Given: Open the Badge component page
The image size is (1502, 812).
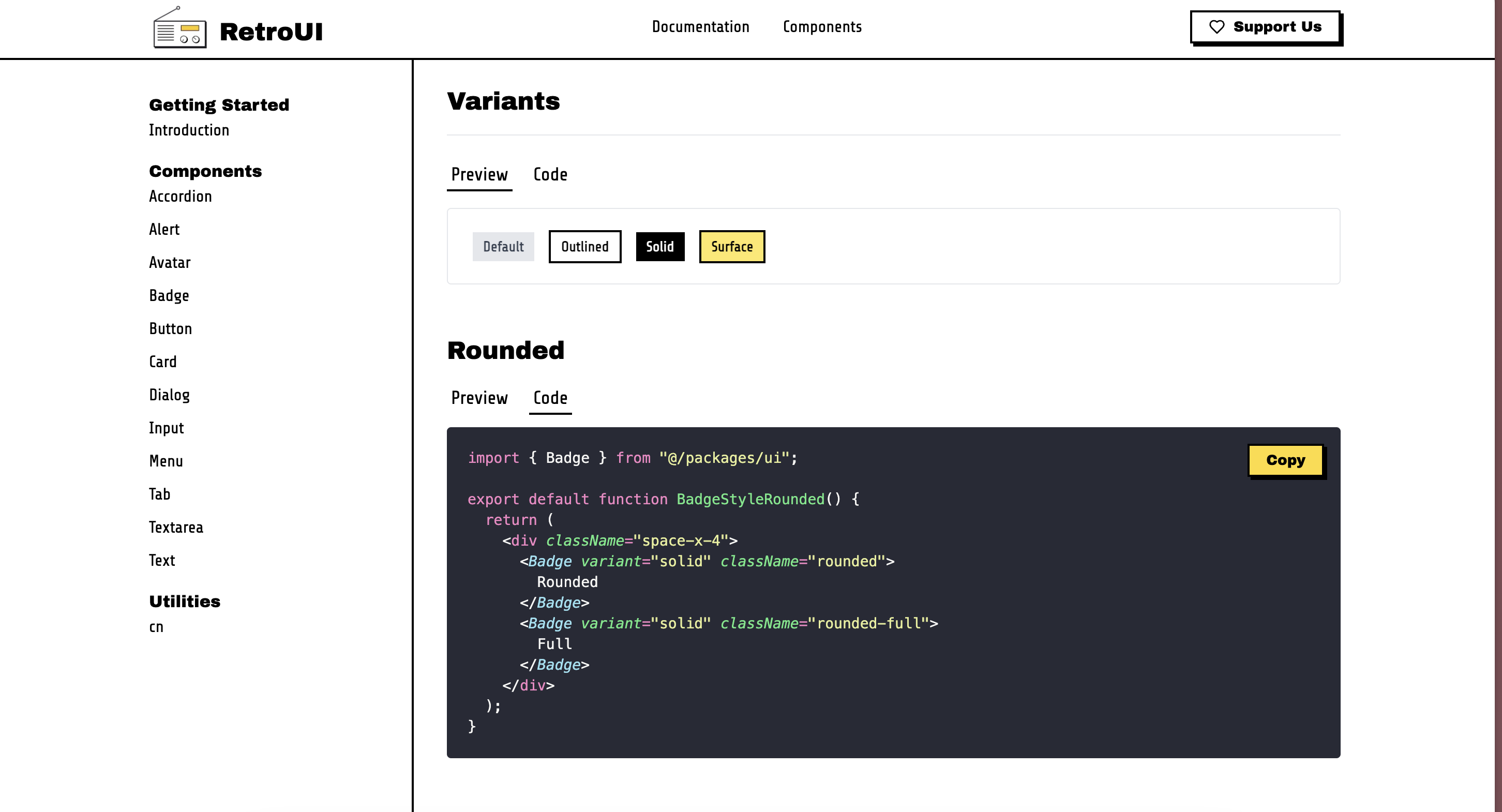Looking at the screenshot, I should tap(169, 295).
